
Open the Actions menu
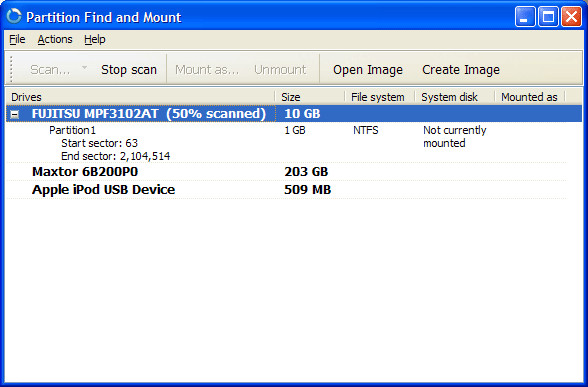(55, 39)
